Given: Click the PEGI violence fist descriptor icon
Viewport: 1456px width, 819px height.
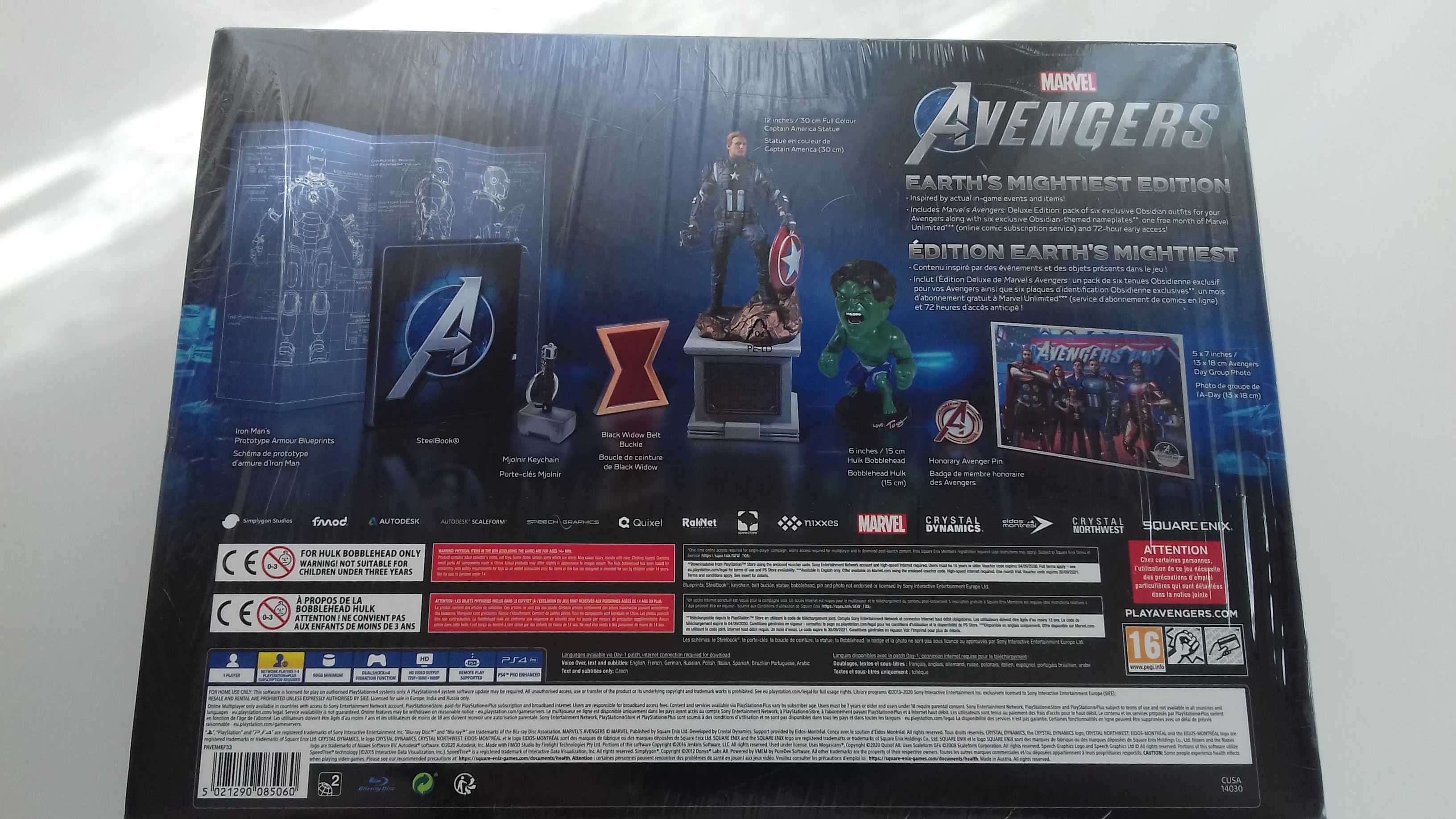Looking at the screenshot, I should click(x=1185, y=645).
